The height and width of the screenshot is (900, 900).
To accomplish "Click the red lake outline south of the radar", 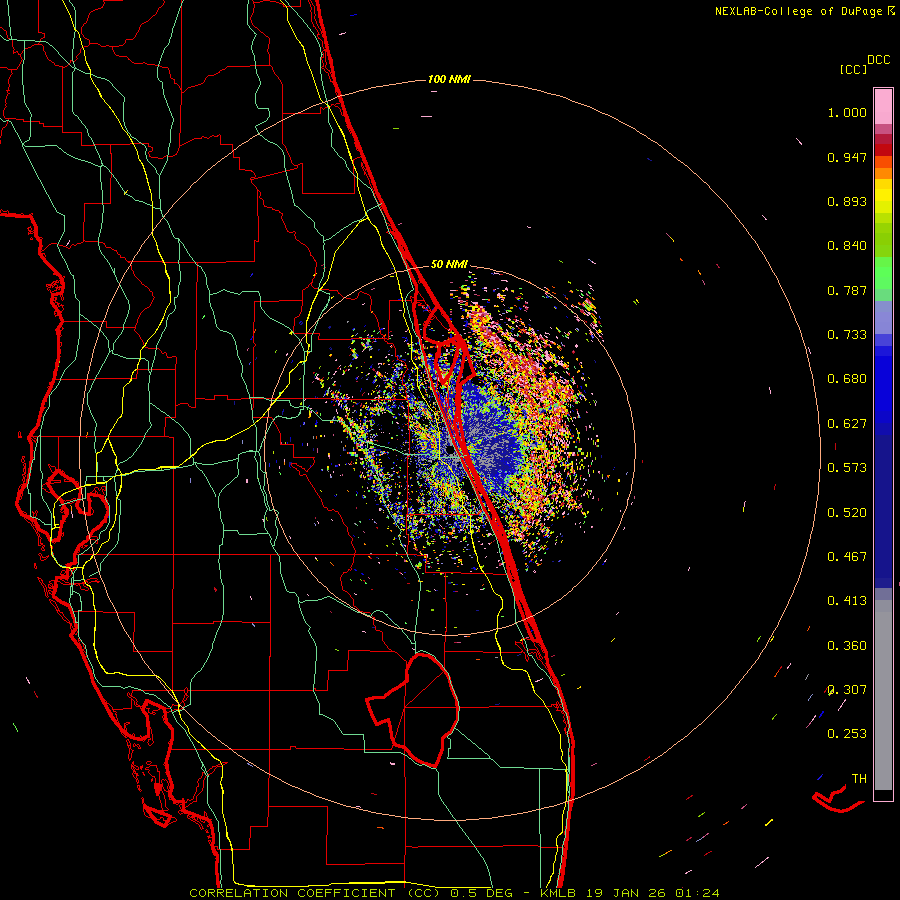I will click(413, 710).
